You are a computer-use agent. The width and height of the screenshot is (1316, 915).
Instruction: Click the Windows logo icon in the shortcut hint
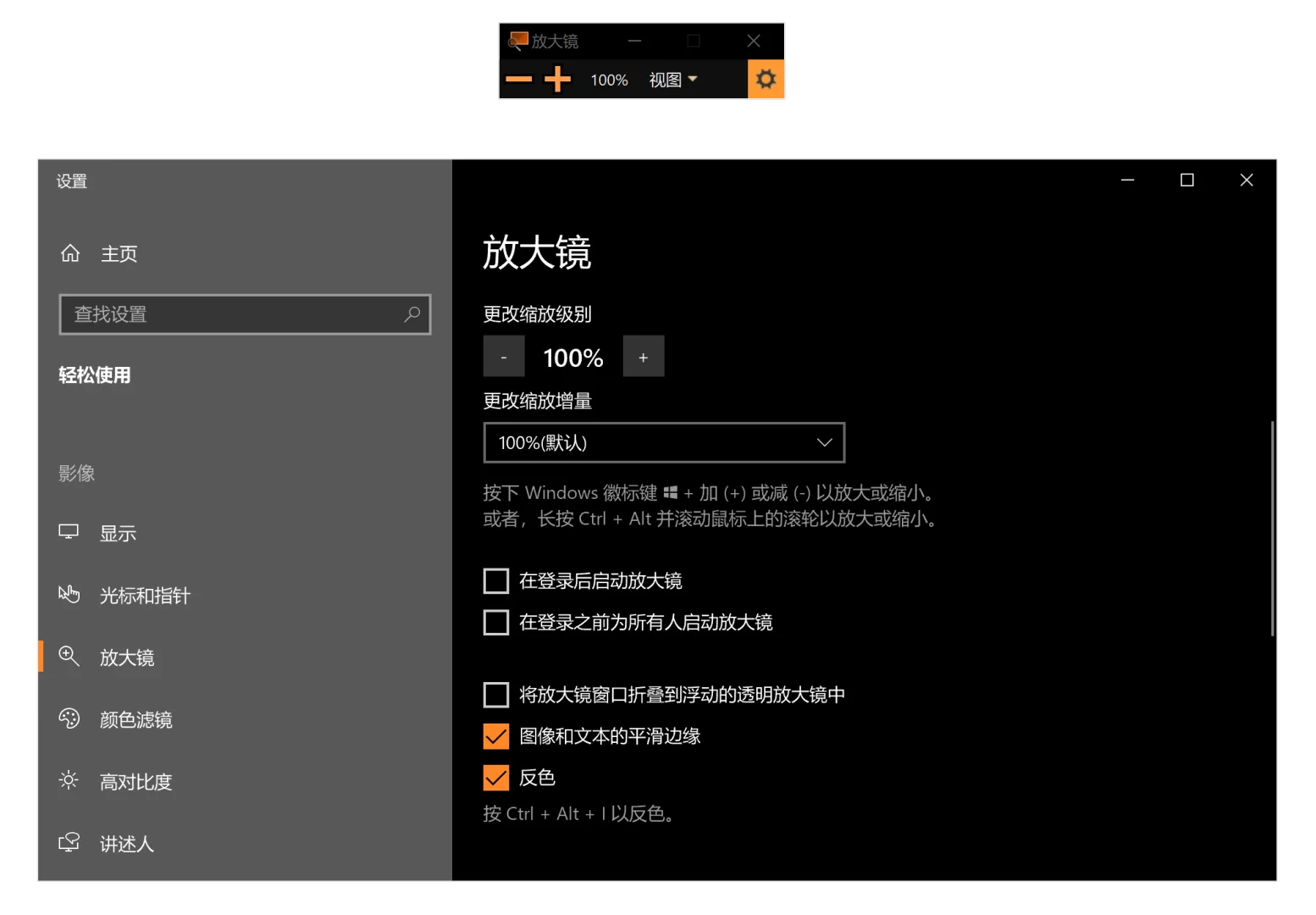[x=671, y=492]
